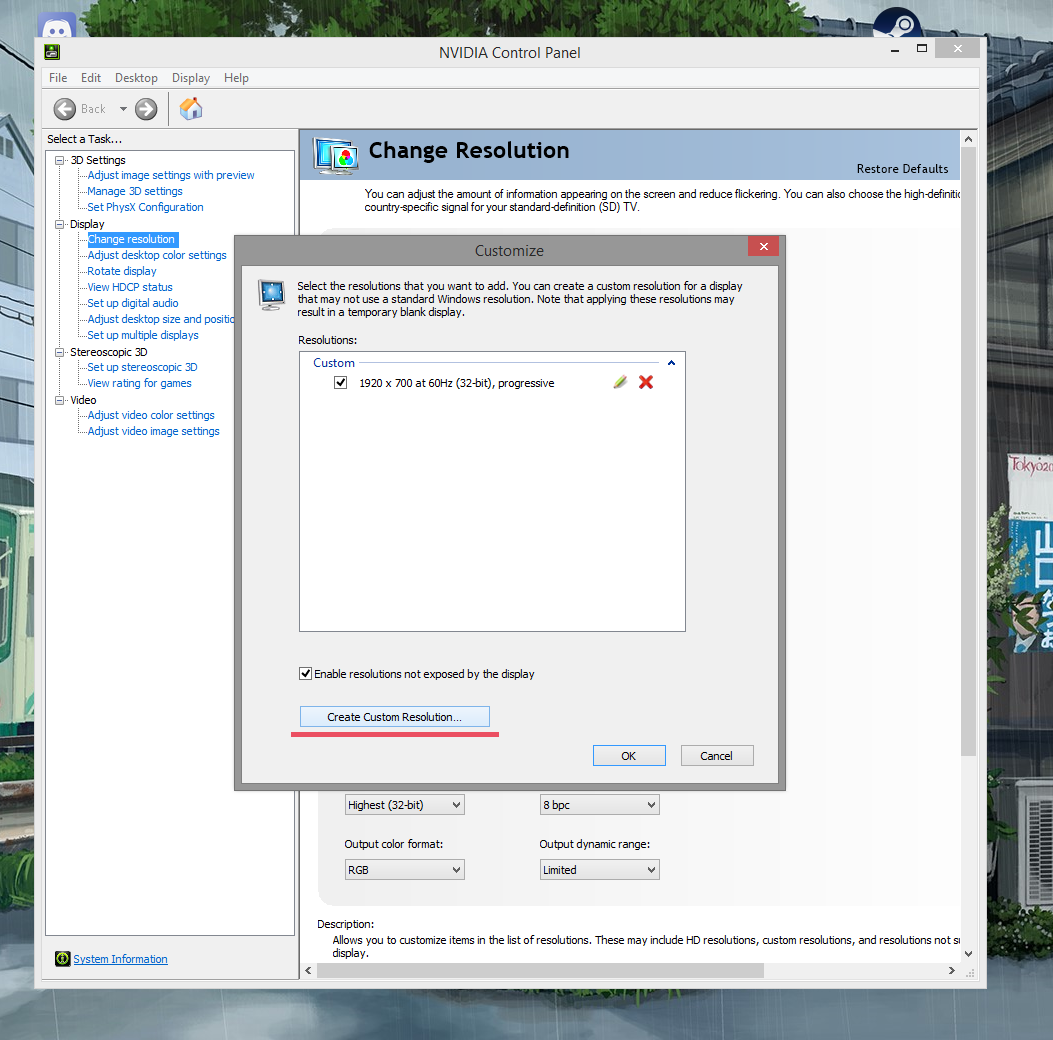This screenshot has height=1040, width=1053.
Task: Edit the 1920 x 700 custom resolution (pencil)
Action: [620, 382]
